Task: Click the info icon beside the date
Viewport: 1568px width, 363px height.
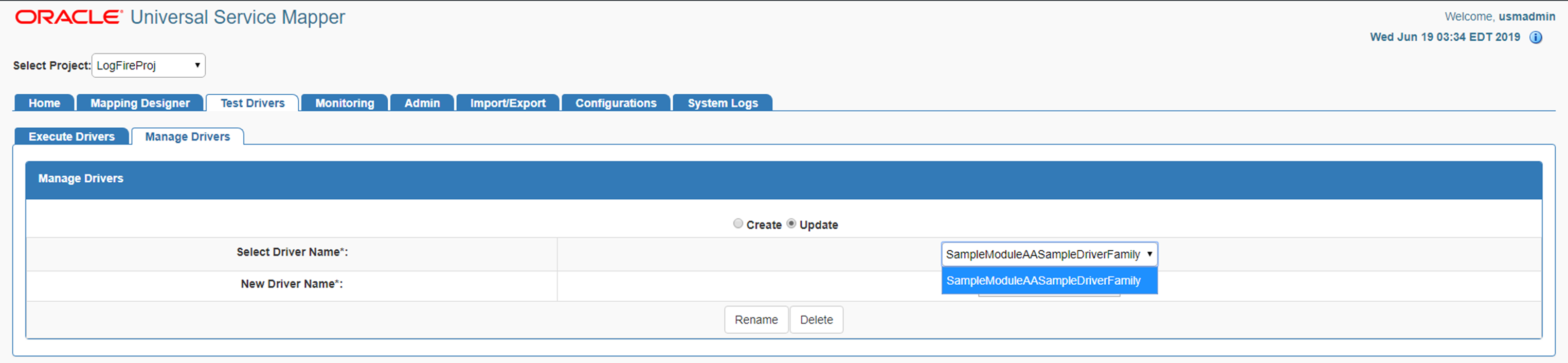Action: tap(1536, 38)
